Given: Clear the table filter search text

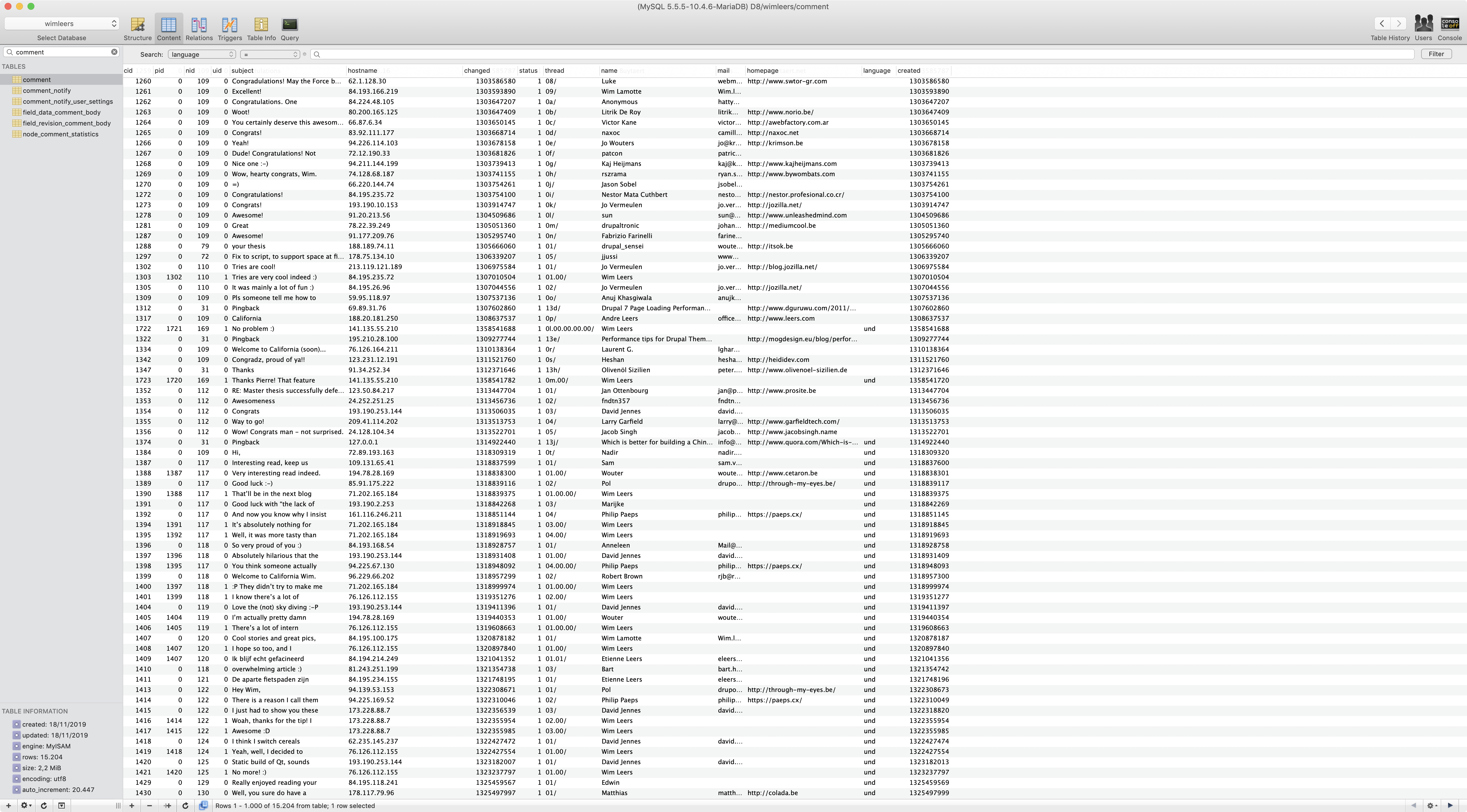Looking at the screenshot, I should [x=114, y=52].
